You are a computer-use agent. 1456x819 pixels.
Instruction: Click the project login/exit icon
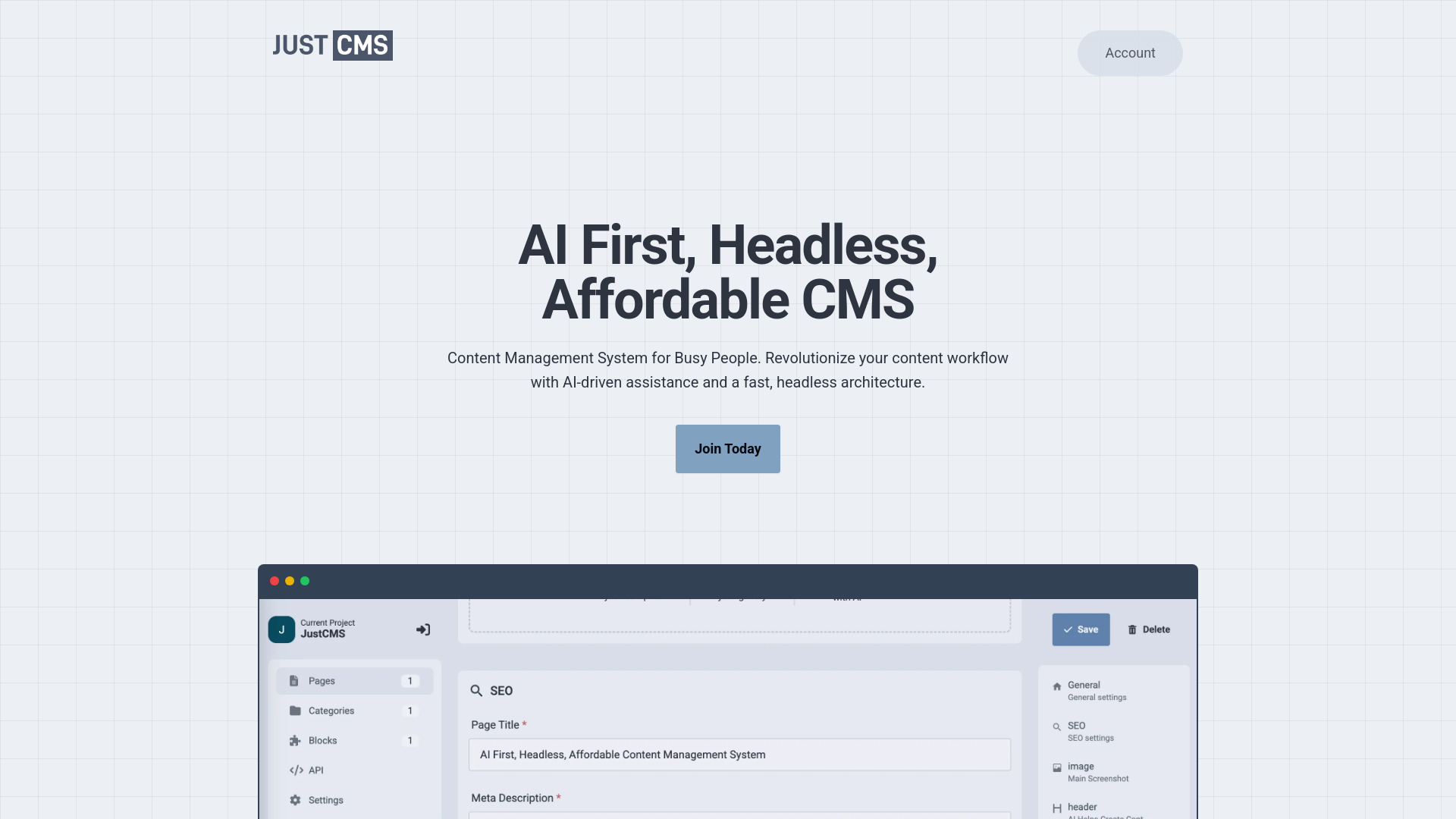(422, 629)
